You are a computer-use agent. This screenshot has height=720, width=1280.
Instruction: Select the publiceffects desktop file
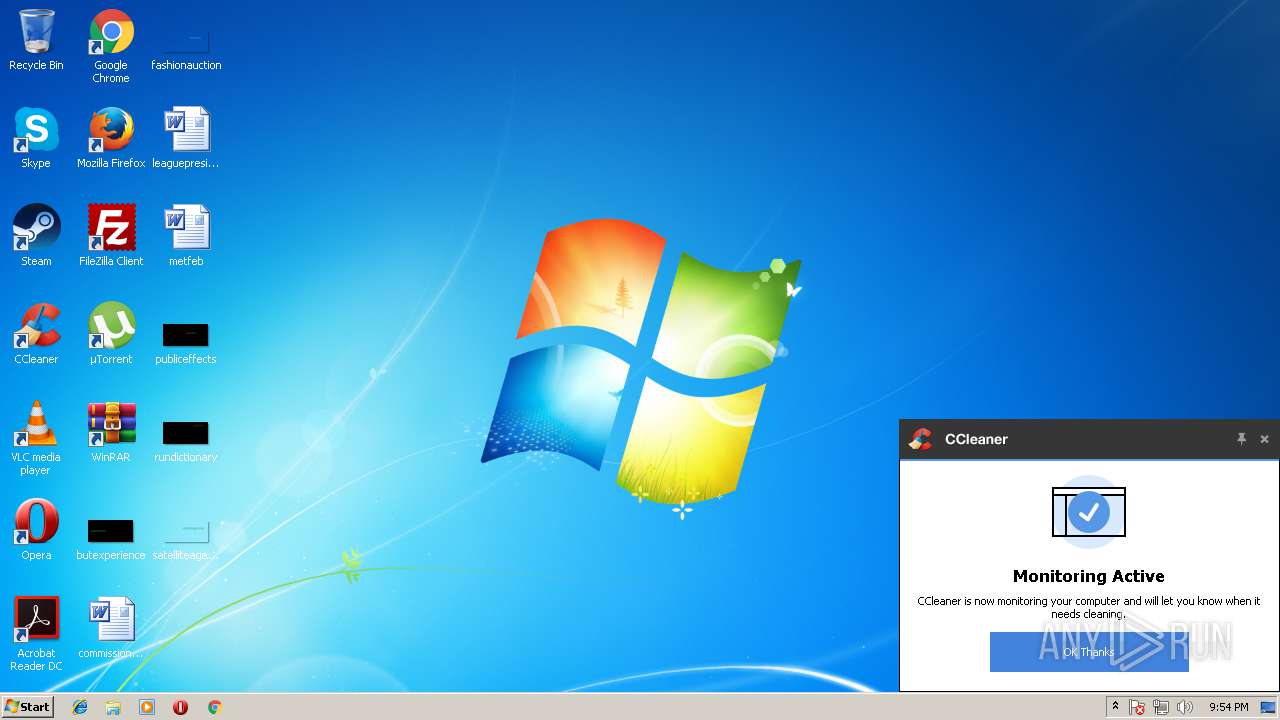[186, 342]
